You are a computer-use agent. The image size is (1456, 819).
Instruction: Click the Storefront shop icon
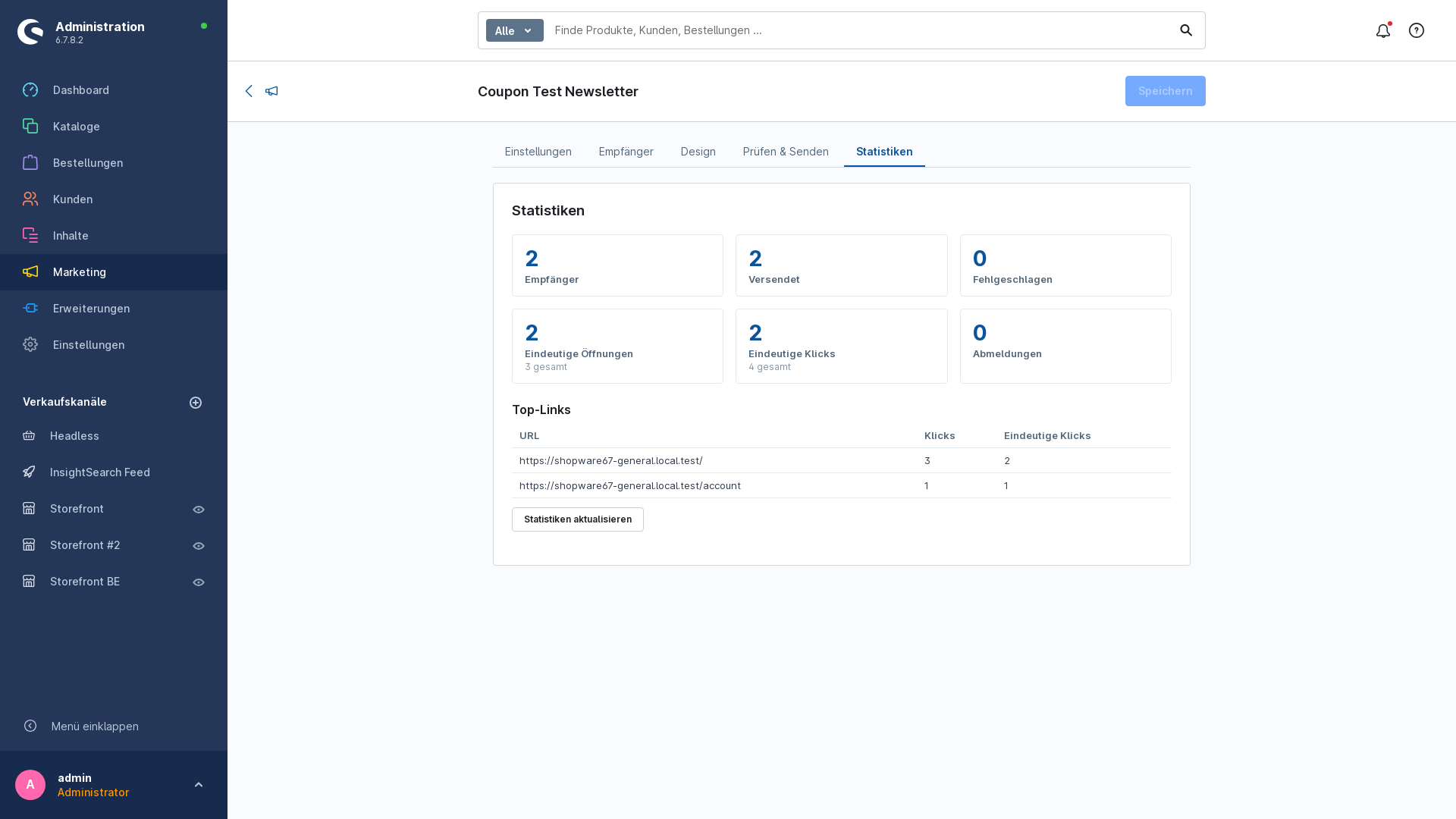click(x=29, y=509)
